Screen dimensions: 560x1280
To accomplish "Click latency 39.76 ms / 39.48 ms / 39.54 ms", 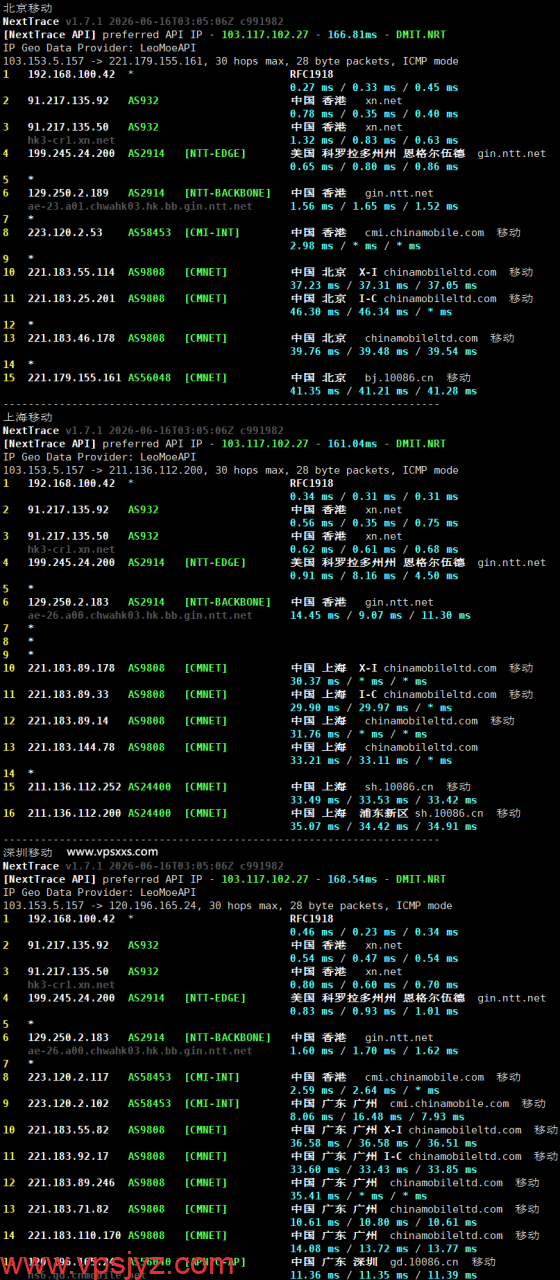I will click(x=384, y=351).
